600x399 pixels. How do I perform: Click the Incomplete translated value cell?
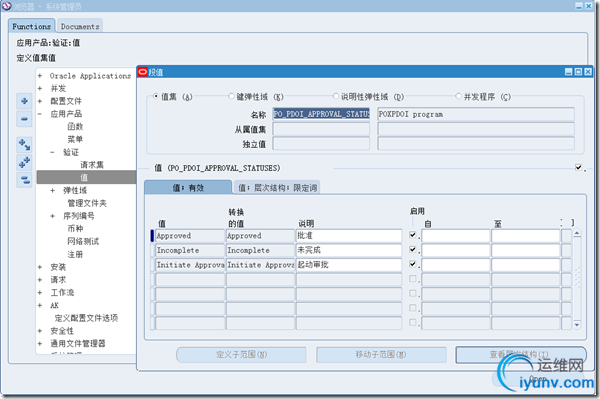click(x=260, y=250)
